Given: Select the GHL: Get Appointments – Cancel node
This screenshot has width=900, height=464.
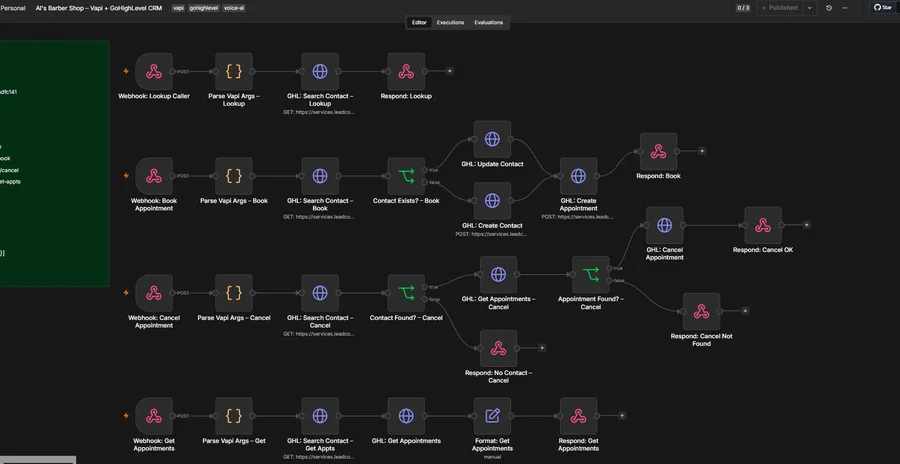Looking at the screenshot, I should [x=498, y=274].
